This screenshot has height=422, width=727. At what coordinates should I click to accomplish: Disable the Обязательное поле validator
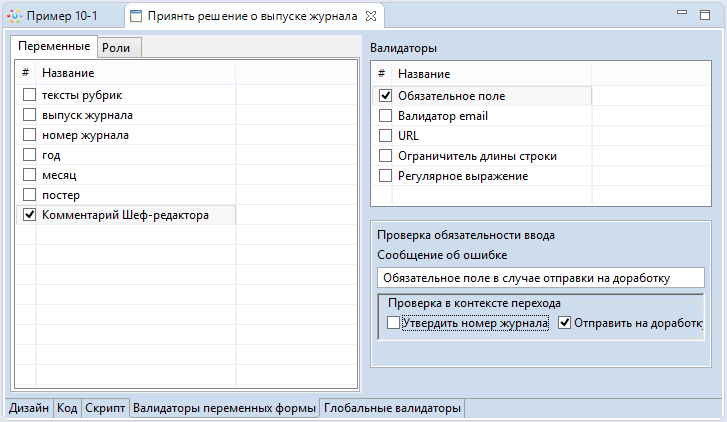coord(385,96)
